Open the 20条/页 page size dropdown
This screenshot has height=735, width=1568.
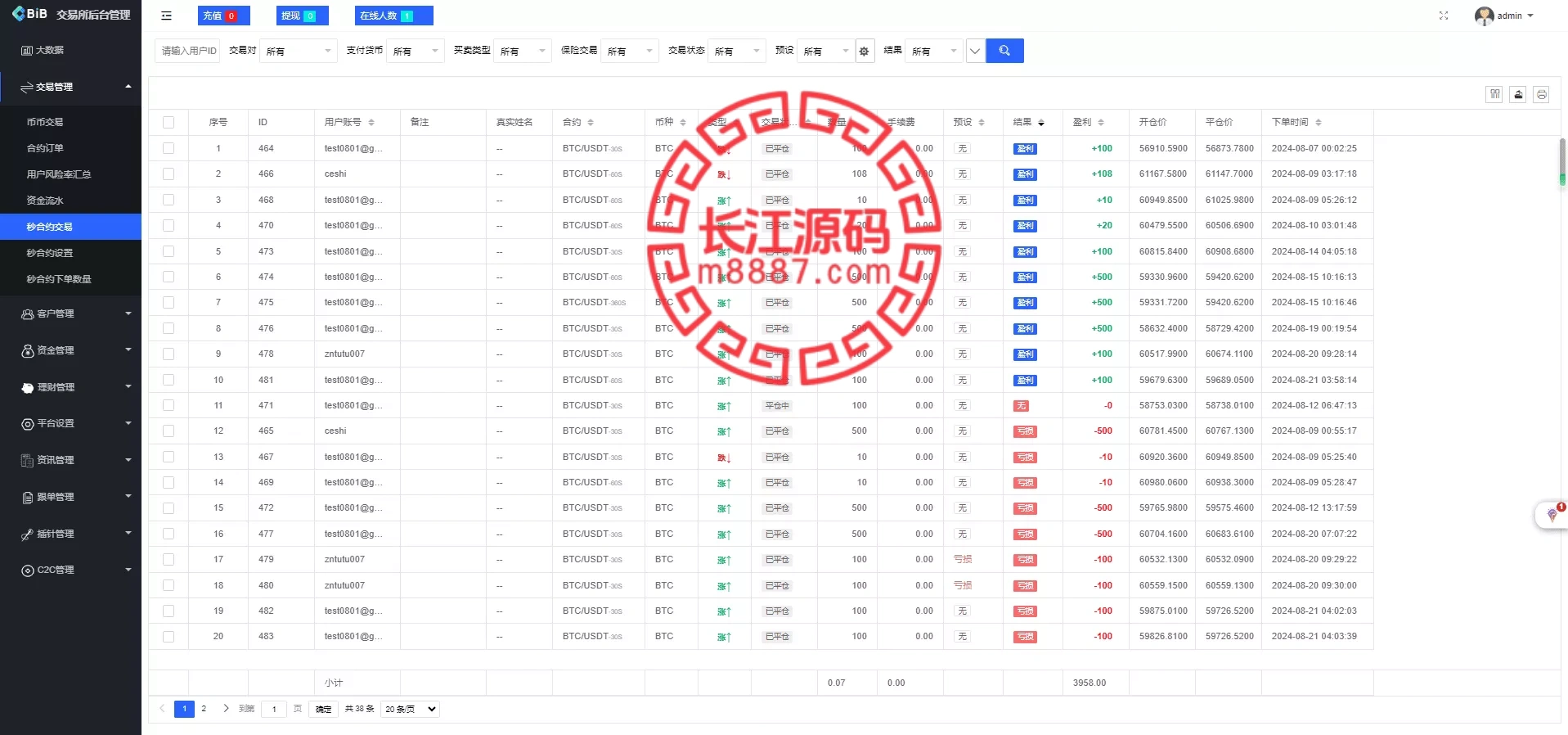tap(411, 709)
